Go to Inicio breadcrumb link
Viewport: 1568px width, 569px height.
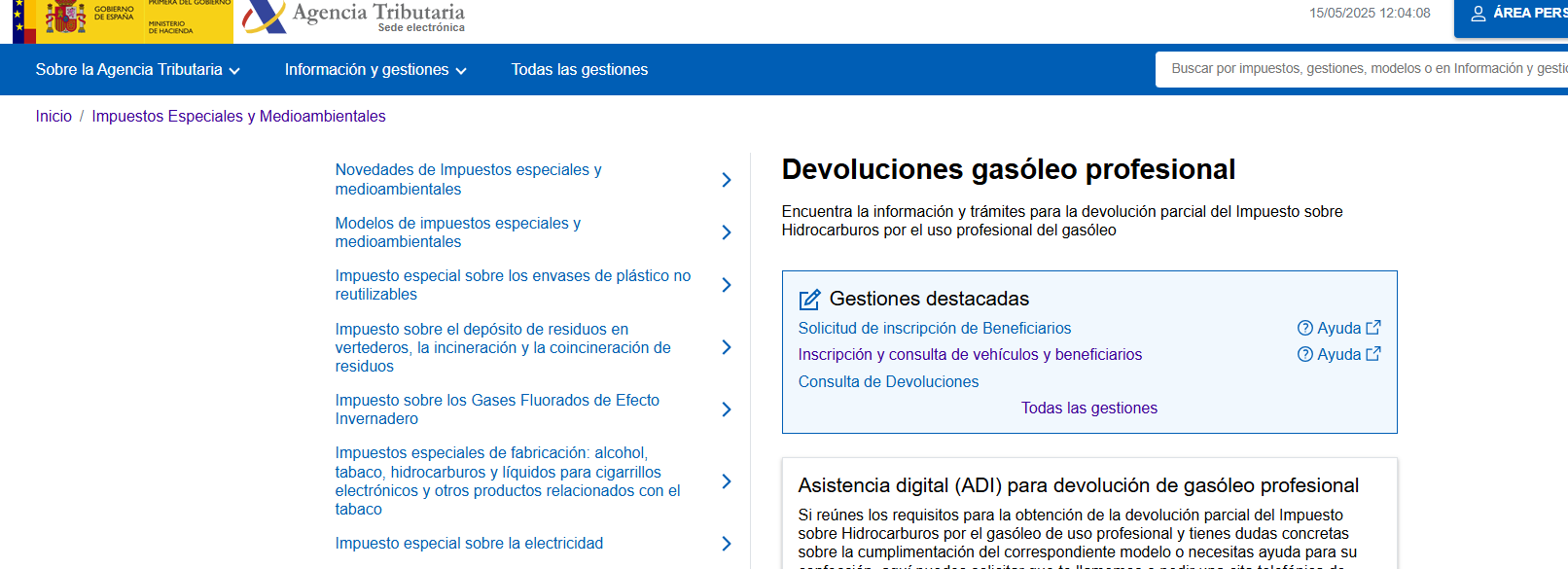(x=53, y=117)
